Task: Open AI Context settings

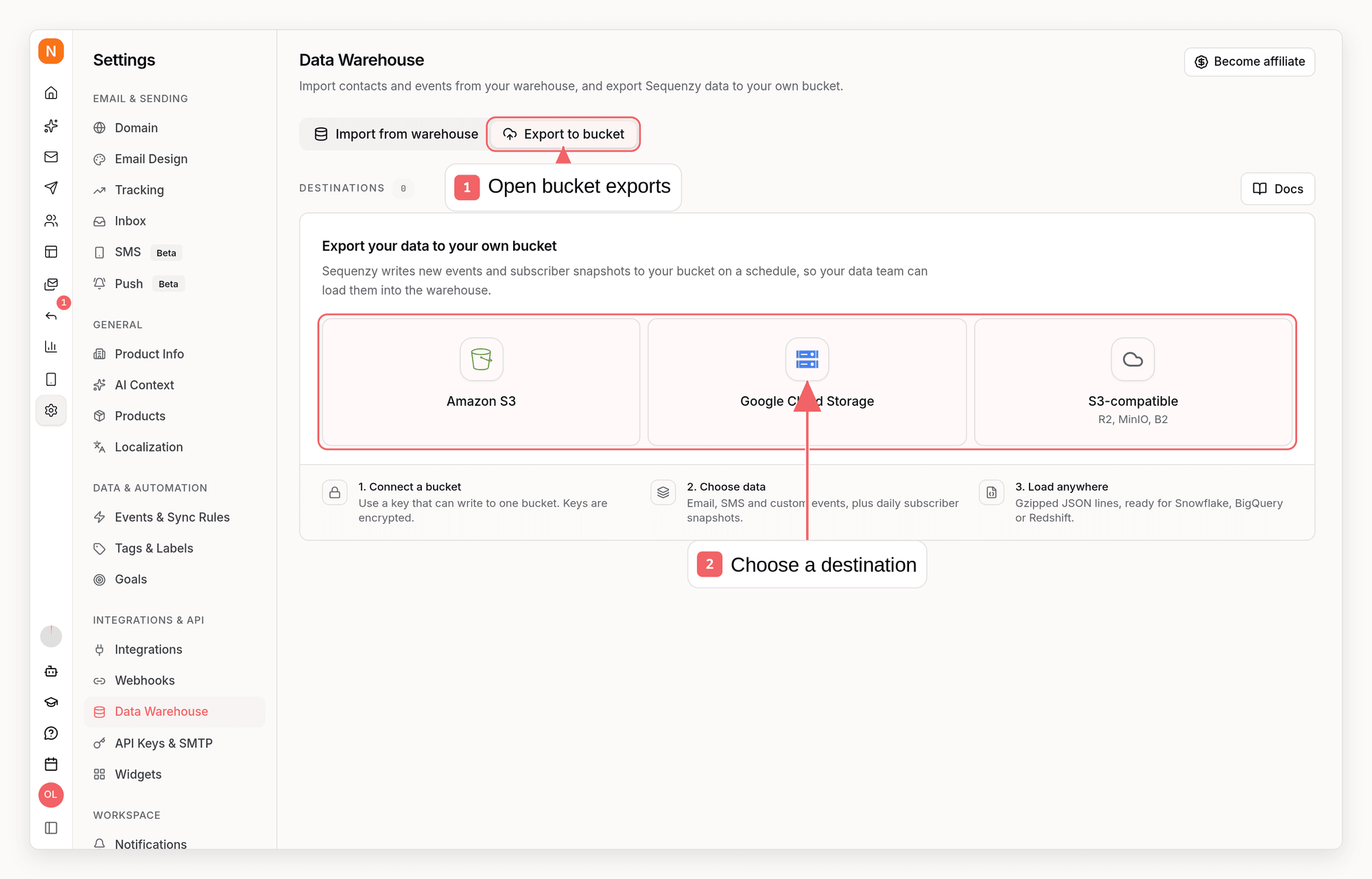Action: [x=174, y=385]
